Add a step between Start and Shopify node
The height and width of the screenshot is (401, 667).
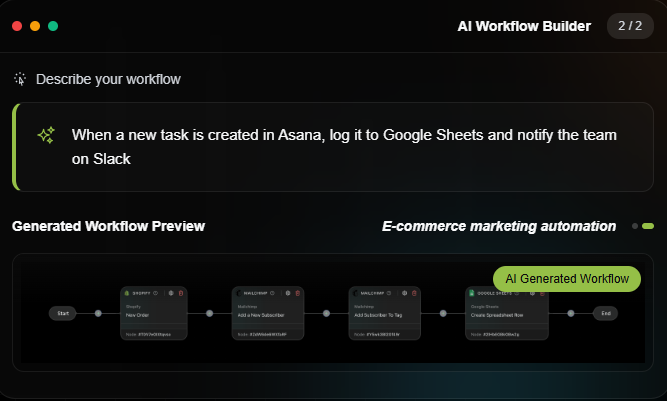[x=98, y=313]
